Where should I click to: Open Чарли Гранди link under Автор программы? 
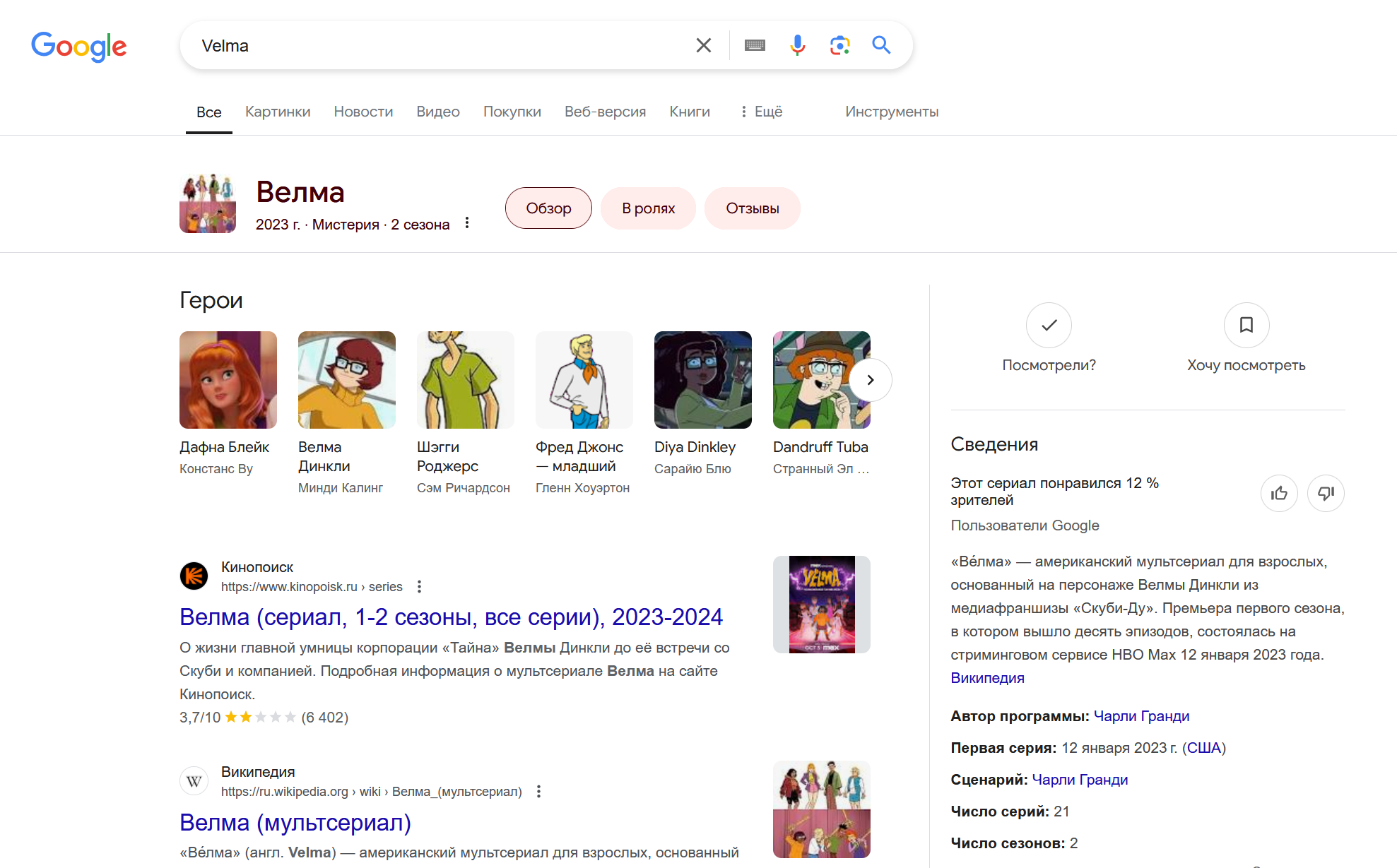1141,716
